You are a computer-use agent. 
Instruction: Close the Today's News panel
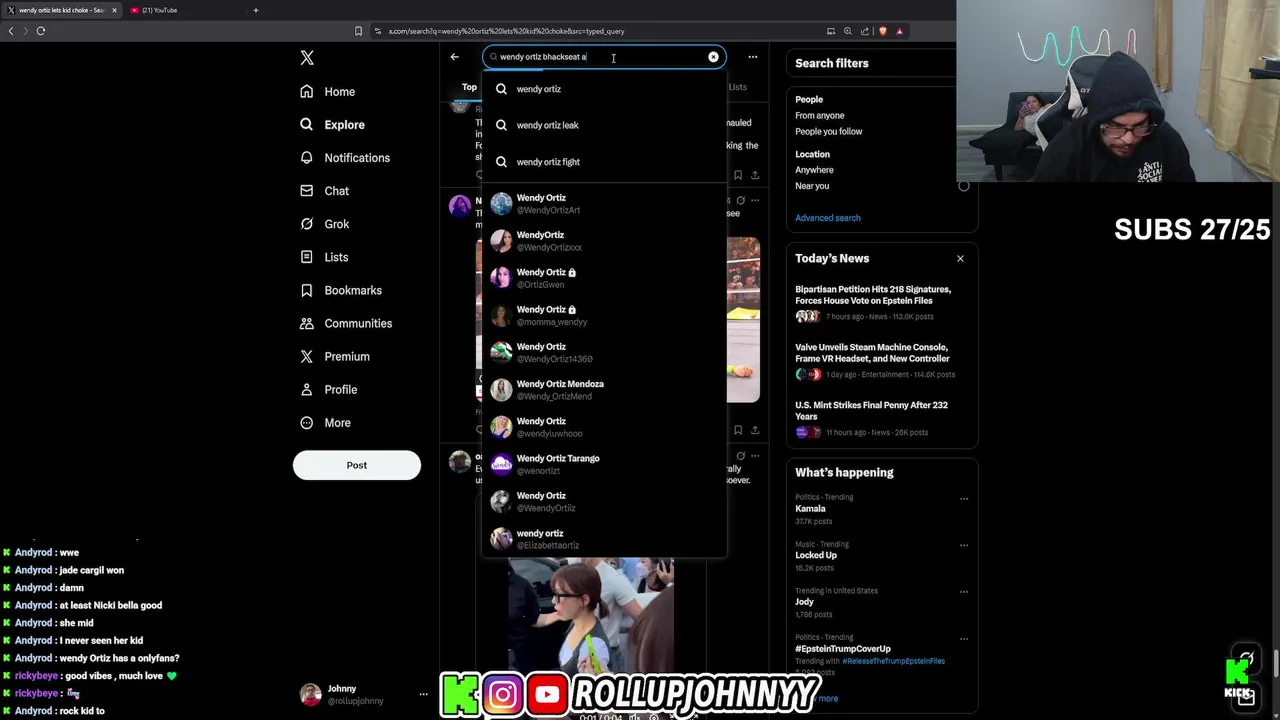point(960,259)
